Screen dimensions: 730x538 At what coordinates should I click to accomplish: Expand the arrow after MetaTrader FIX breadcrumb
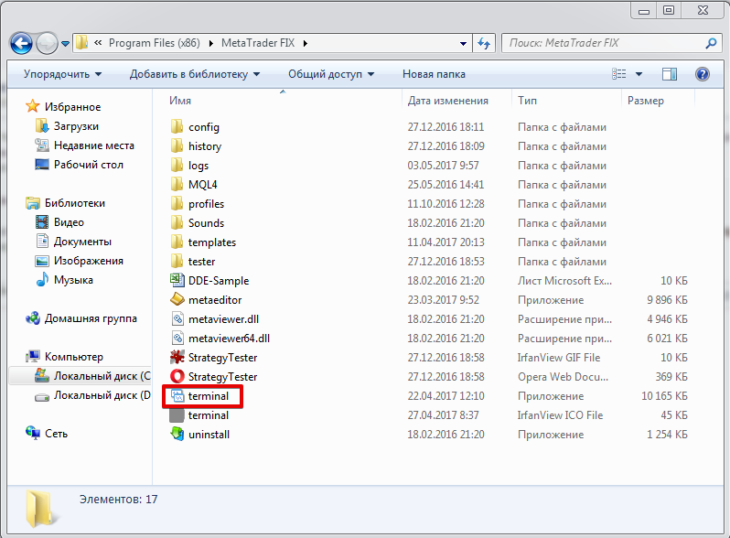(305, 43)
